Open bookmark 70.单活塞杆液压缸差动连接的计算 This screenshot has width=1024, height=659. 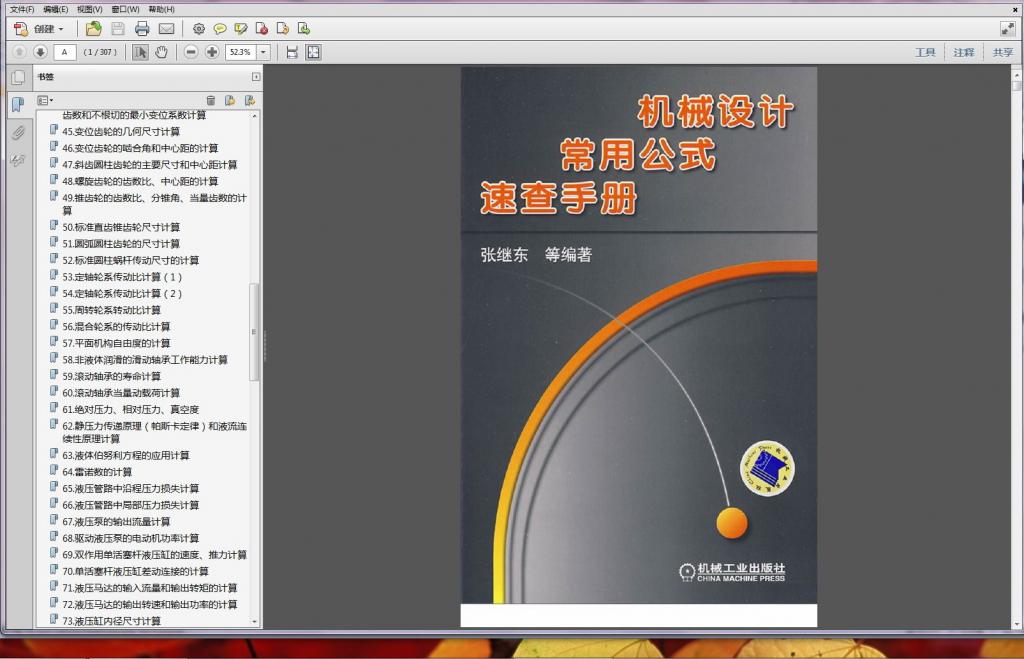[x=135, y=571]
